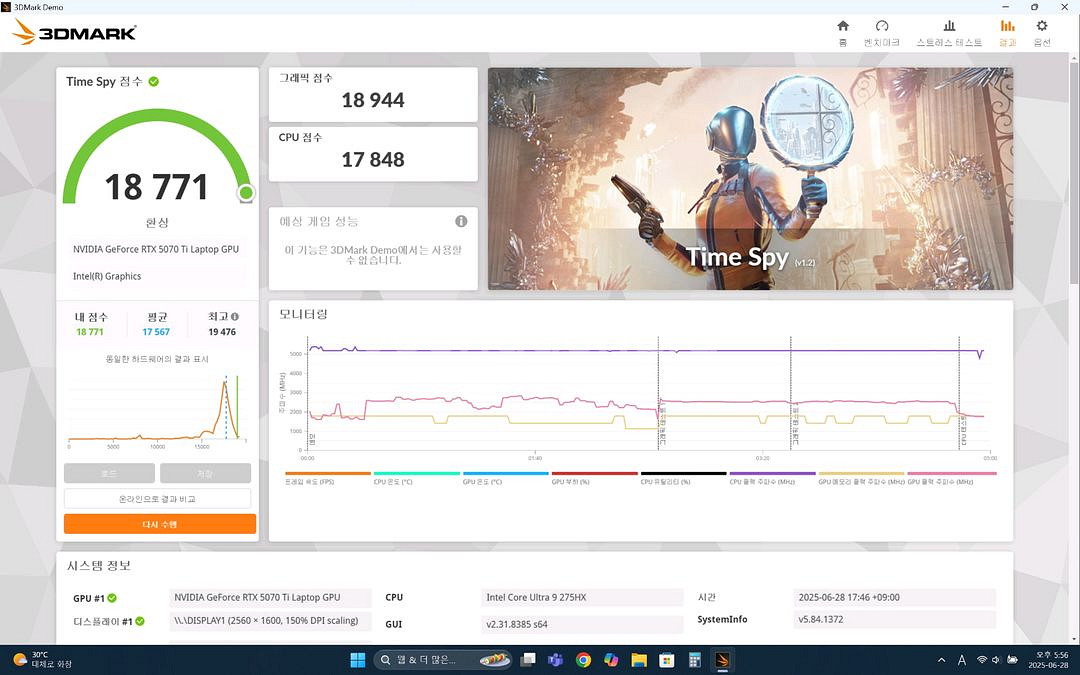Click the 3DMark icon in the taskbar
The height and width of the screenshot is (675, 1080).
722,660
